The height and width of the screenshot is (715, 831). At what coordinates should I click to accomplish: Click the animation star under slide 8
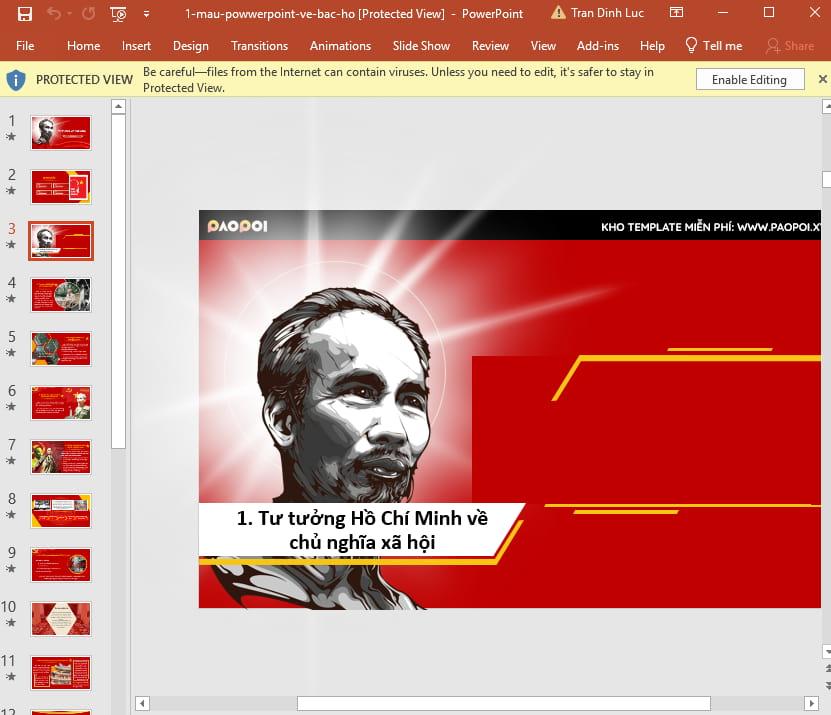click(11, 515)
